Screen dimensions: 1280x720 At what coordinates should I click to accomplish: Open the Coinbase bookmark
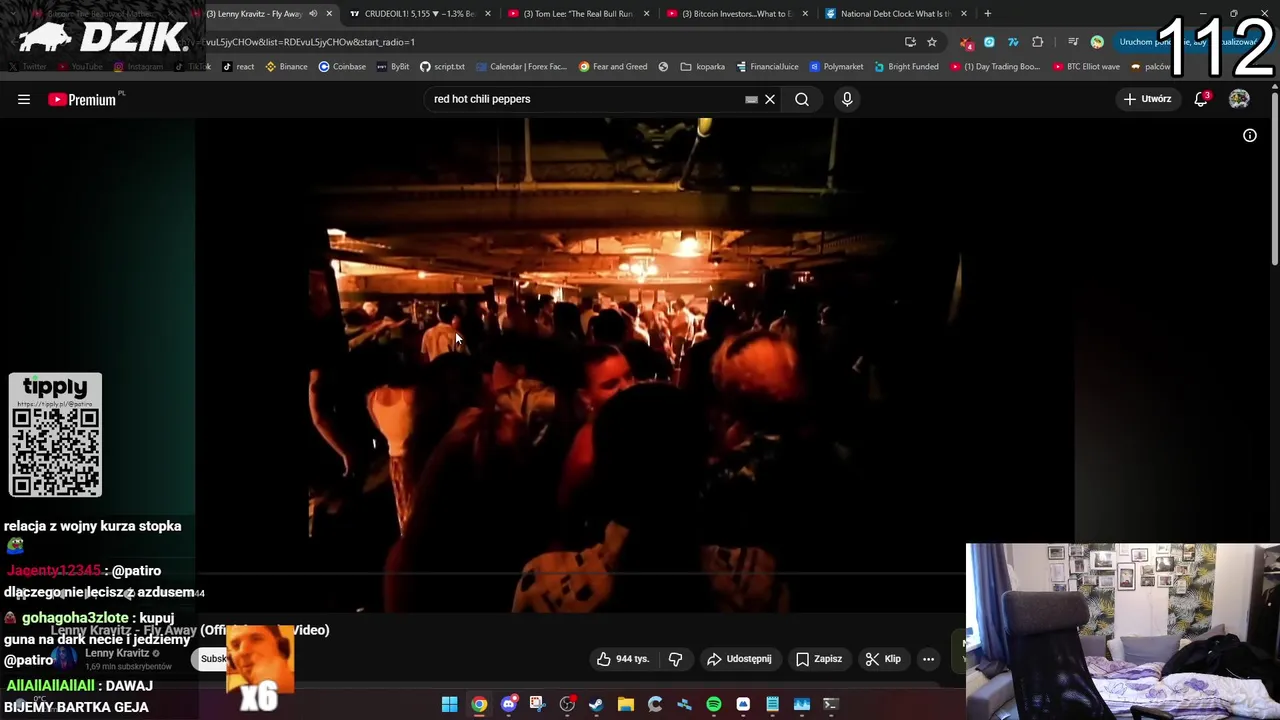coord(342,67)
